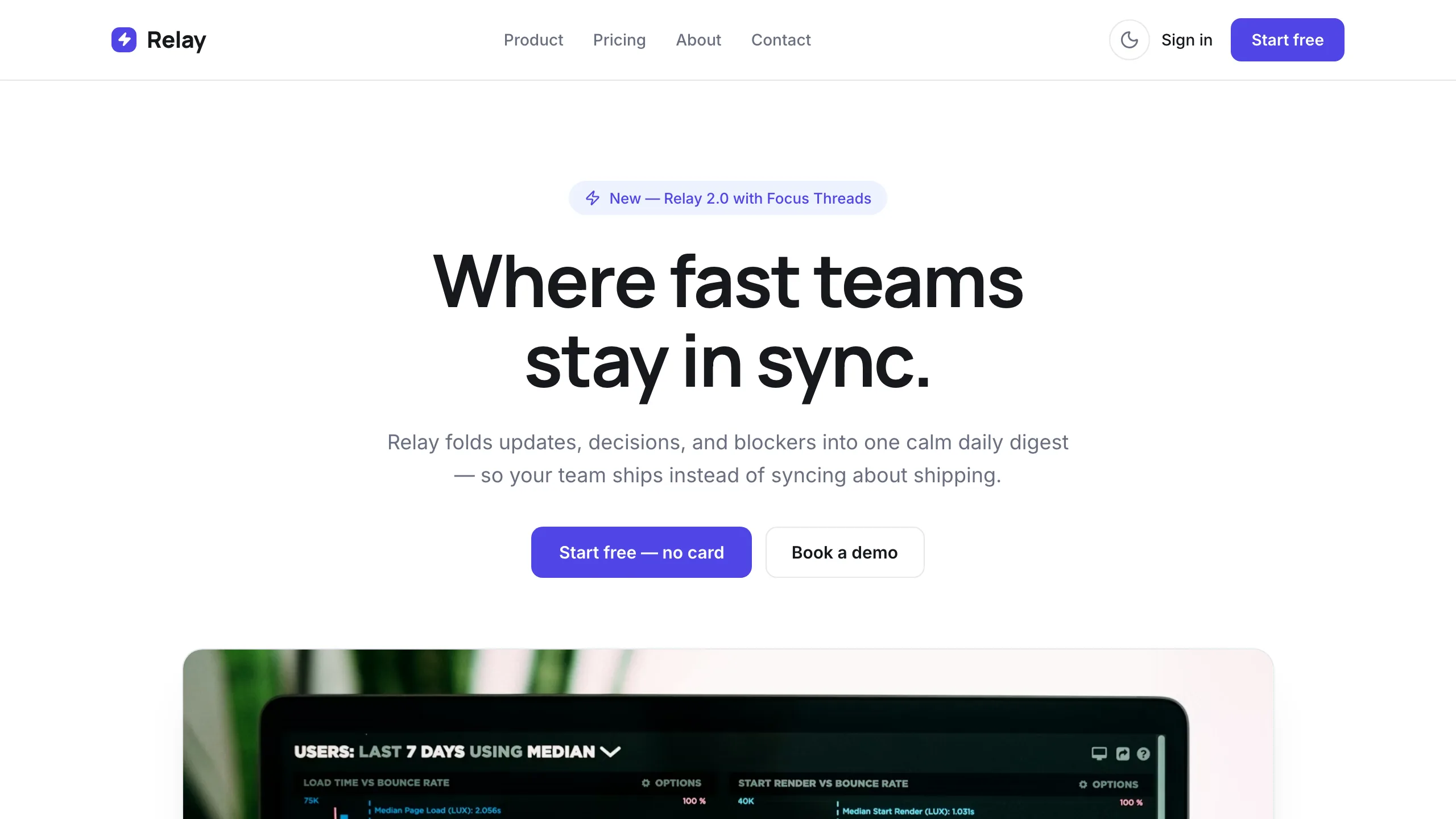The height and width of the screenshot is (819, 1456).
Task: Click the Start free header button
Action: click(1288, 40)
